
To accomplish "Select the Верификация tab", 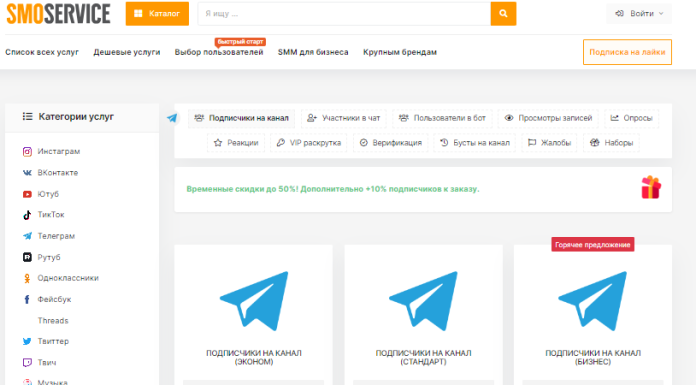I will click(x=391, y=143).
